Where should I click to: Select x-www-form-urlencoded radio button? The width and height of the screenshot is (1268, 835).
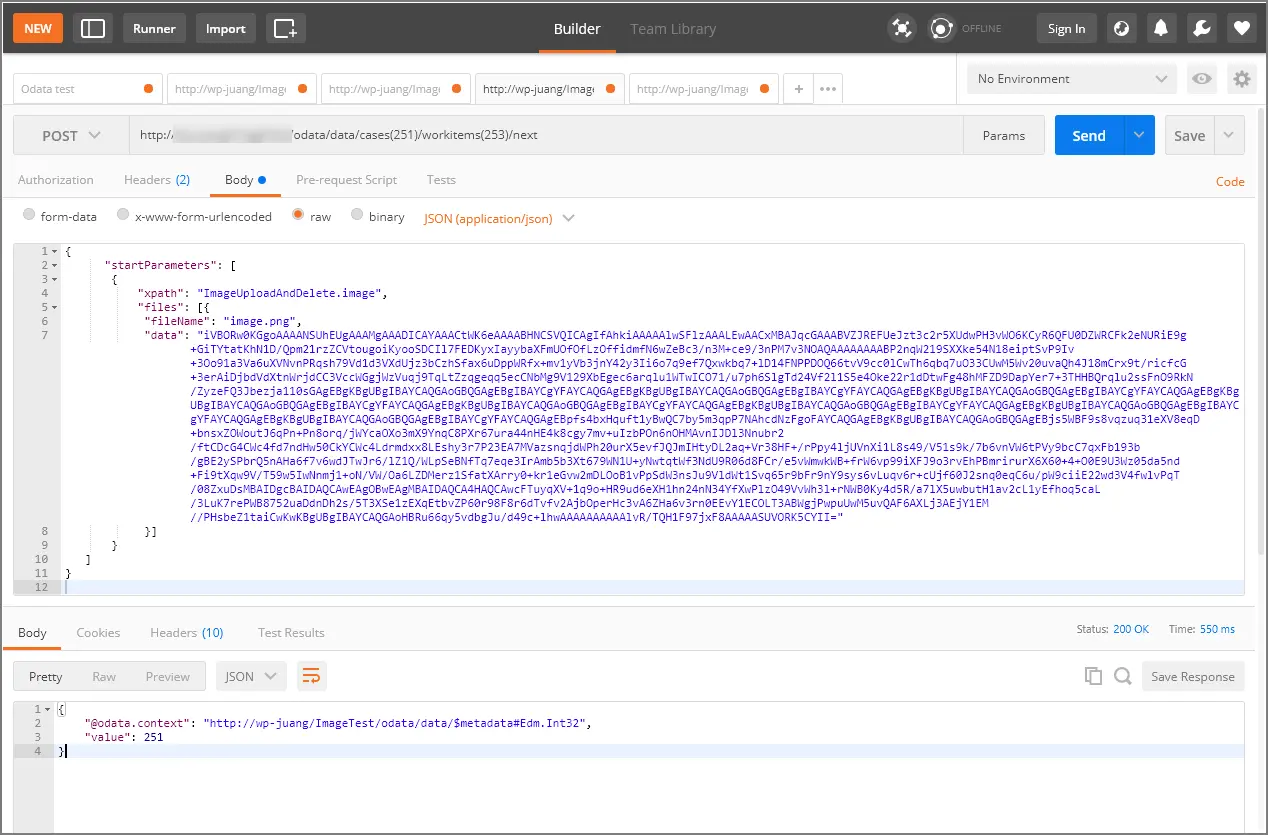pos(123,215)
